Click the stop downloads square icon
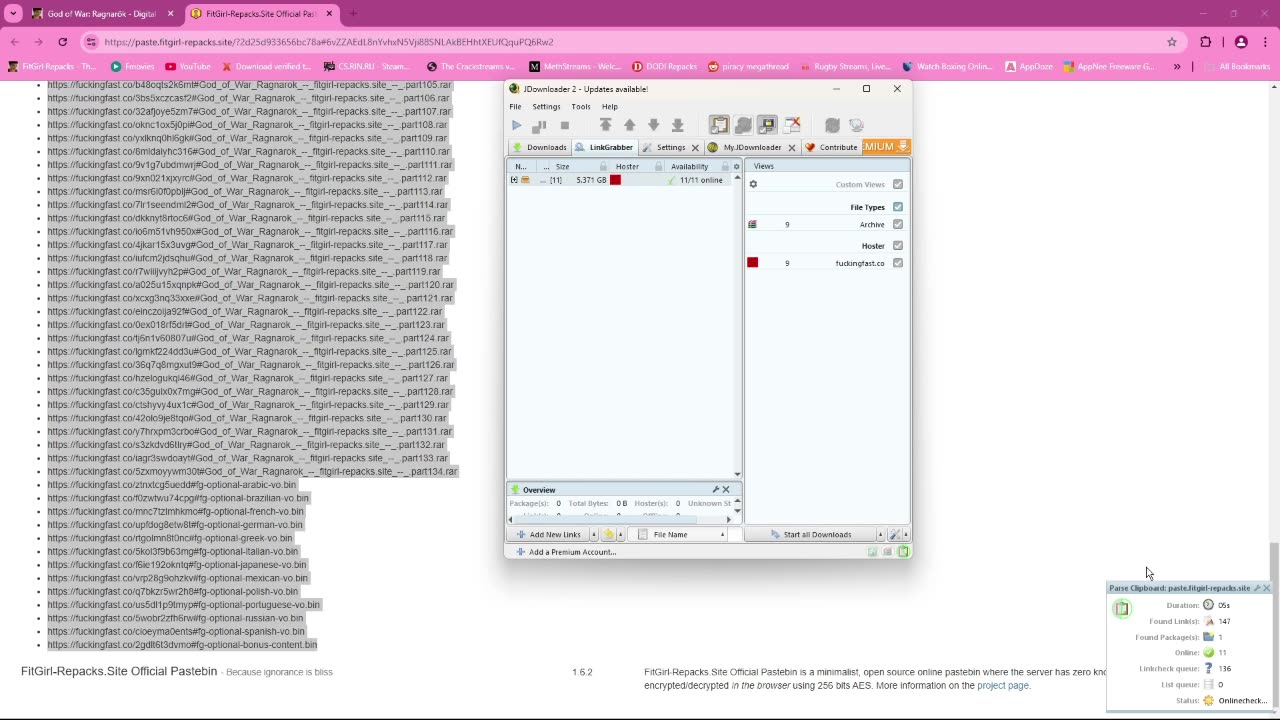Screen dimensions: 1280x720 tap(564, 125)
